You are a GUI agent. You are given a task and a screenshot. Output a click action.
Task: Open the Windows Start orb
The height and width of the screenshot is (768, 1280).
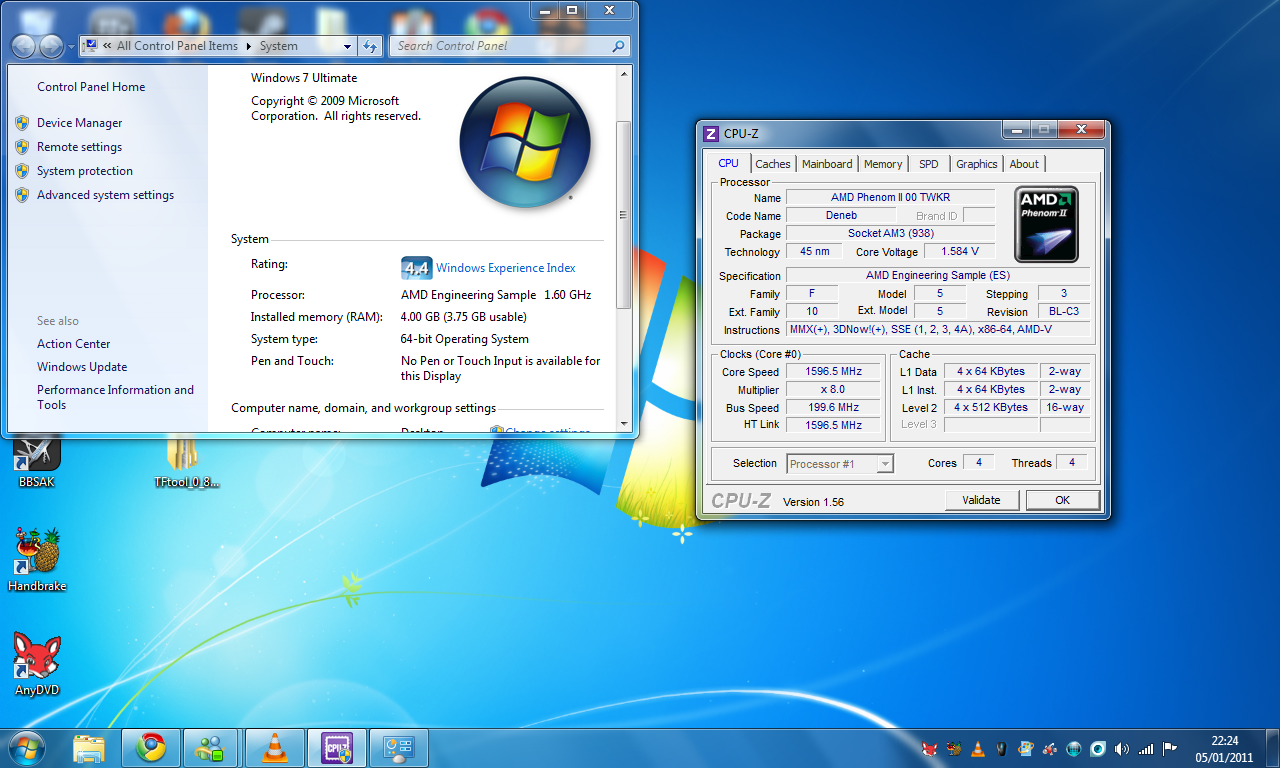26,747
